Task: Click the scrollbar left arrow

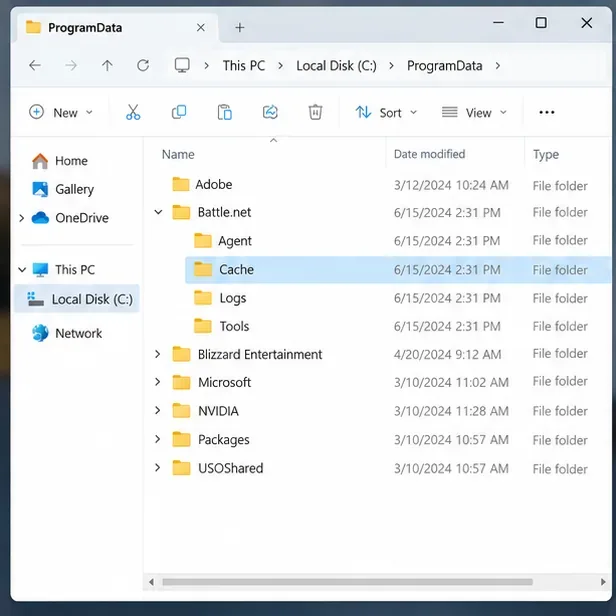Action: pyautogui.click(x=151, y=582)
